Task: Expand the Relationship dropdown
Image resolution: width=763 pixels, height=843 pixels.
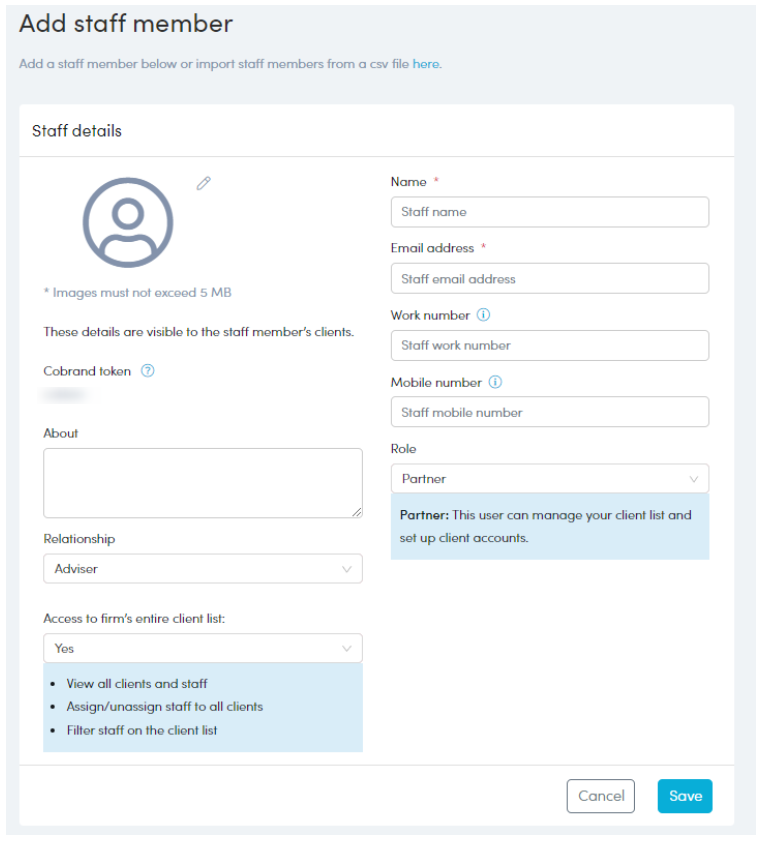Action: click(202, 569)
